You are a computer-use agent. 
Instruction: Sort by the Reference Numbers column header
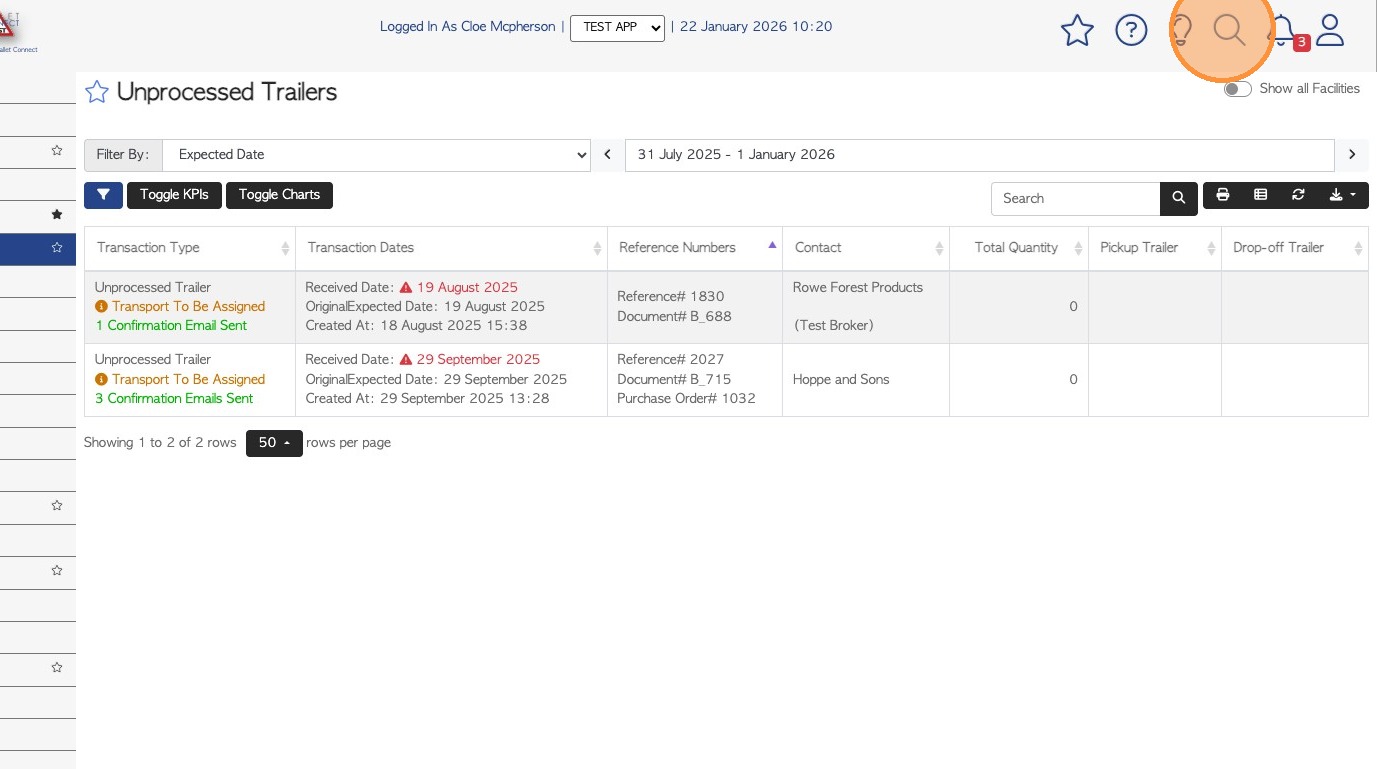pos(695,248)
